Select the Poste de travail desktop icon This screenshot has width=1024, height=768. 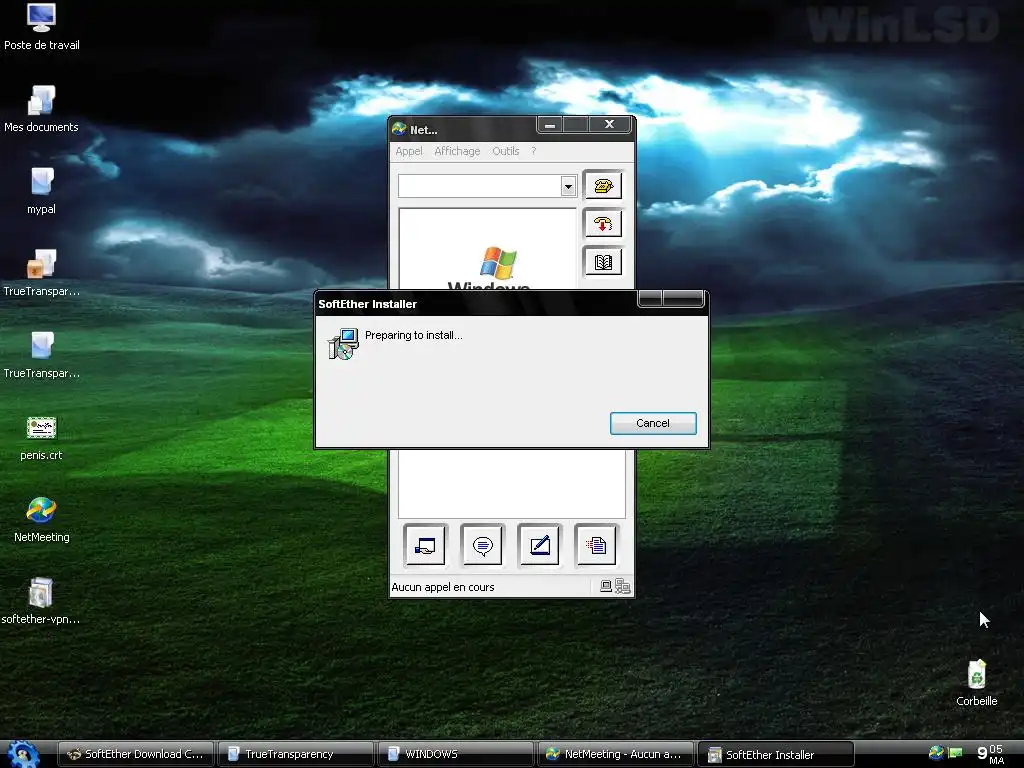(x=41, y=27)
